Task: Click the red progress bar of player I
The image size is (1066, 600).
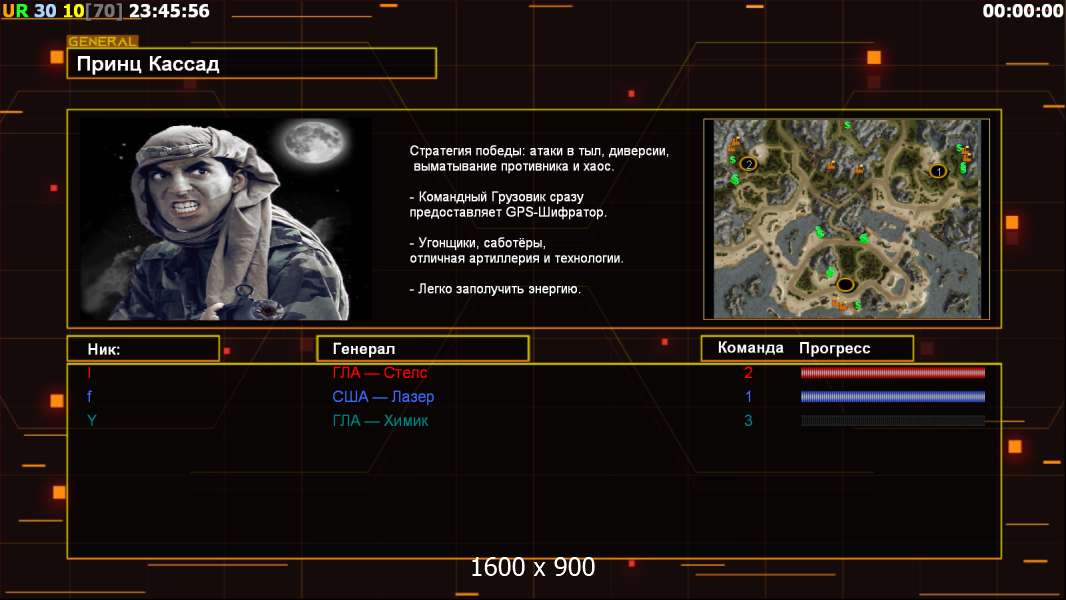Action: click(893, 372)
